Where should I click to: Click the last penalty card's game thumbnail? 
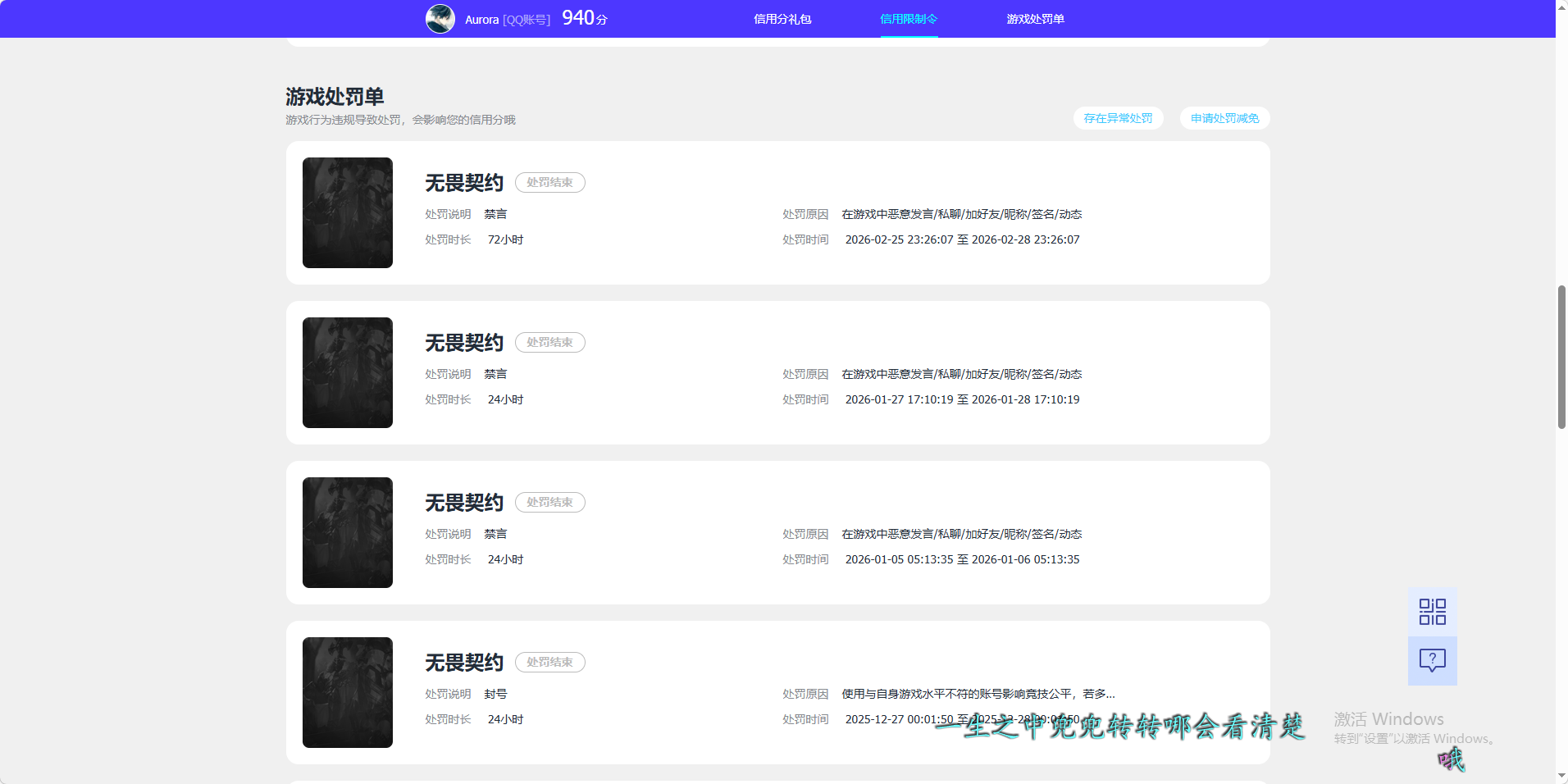(347, 692)
